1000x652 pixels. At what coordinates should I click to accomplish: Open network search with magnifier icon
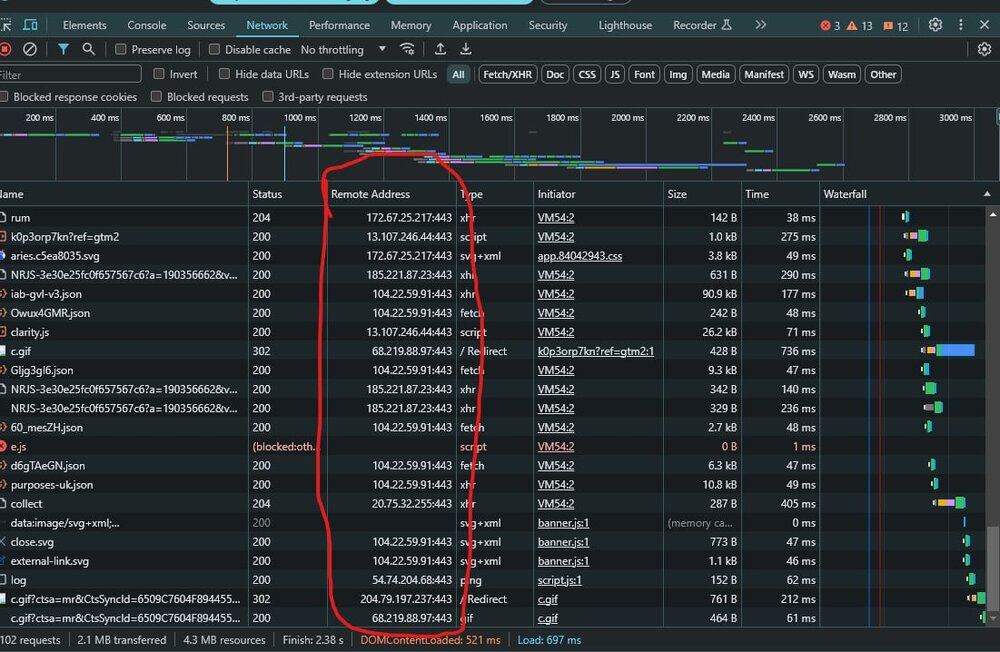click(89, 49)
